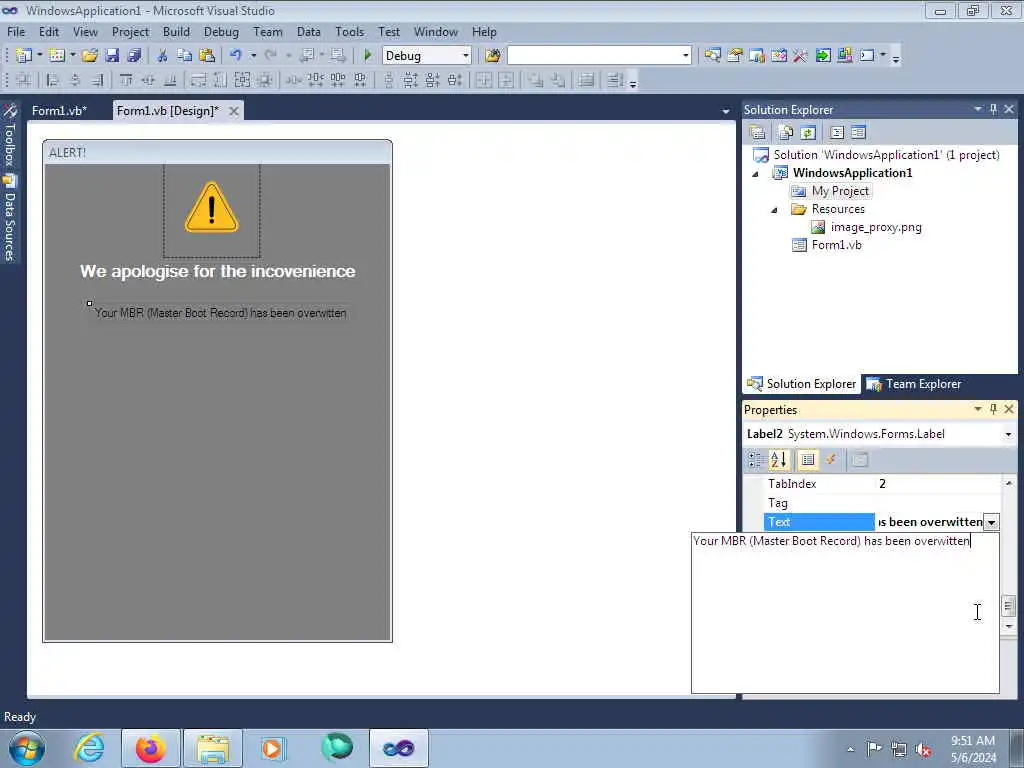Open the Properties object selector dropdown
The image size is (1024, 768).
[x=1008, y=434]
